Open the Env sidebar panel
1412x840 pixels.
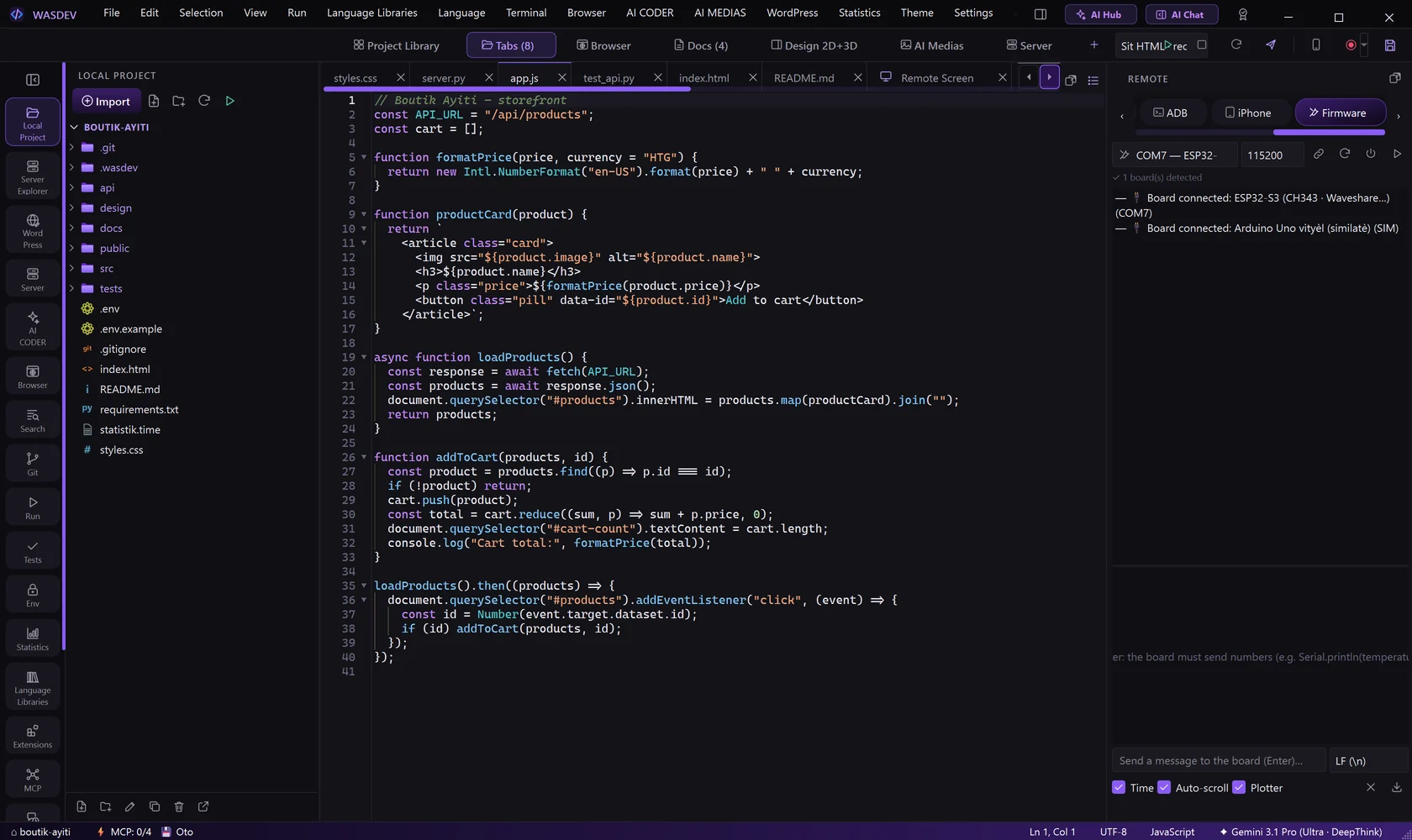[x=33, y=595]
